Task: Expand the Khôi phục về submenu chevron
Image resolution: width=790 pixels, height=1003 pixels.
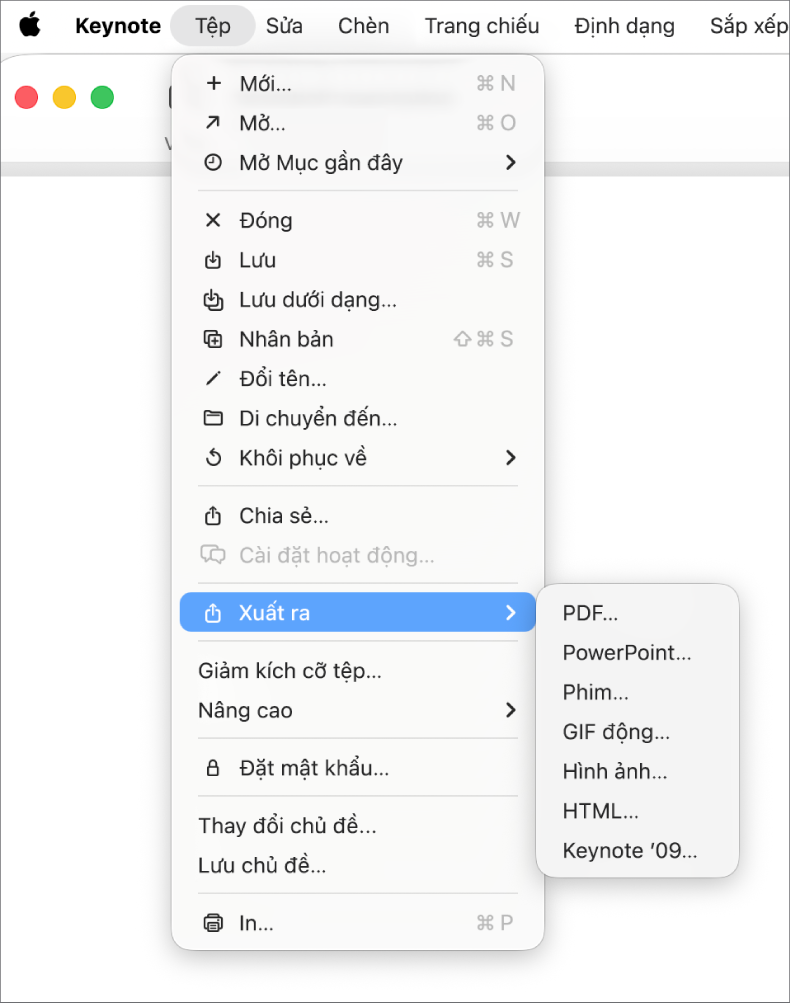Action: point(510,458)
